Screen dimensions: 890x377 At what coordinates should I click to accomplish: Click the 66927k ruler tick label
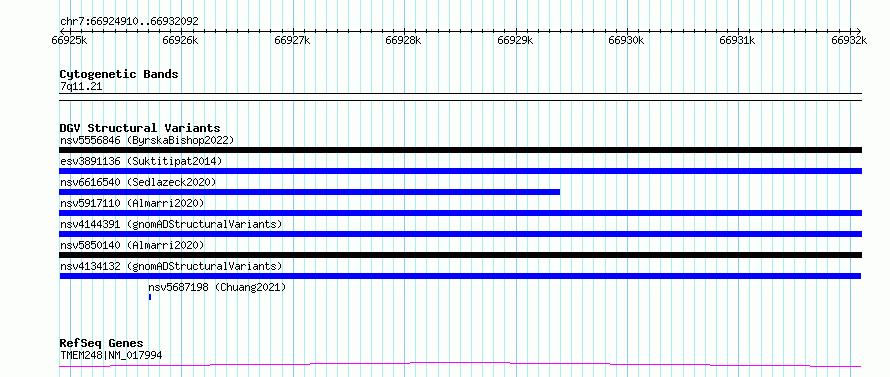[x=292, y=40]
